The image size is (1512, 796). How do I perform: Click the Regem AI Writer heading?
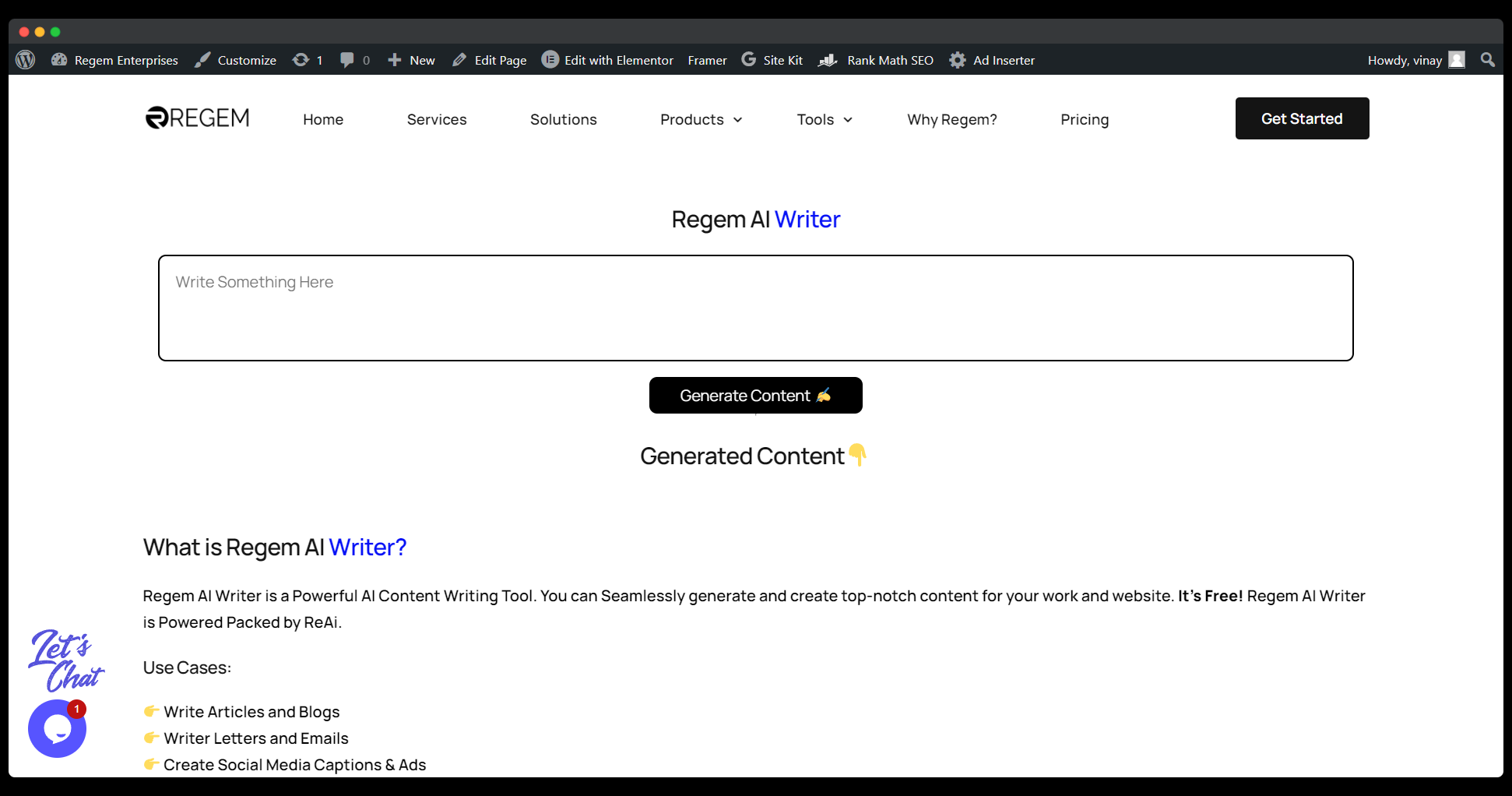click(x=756, y=220)
